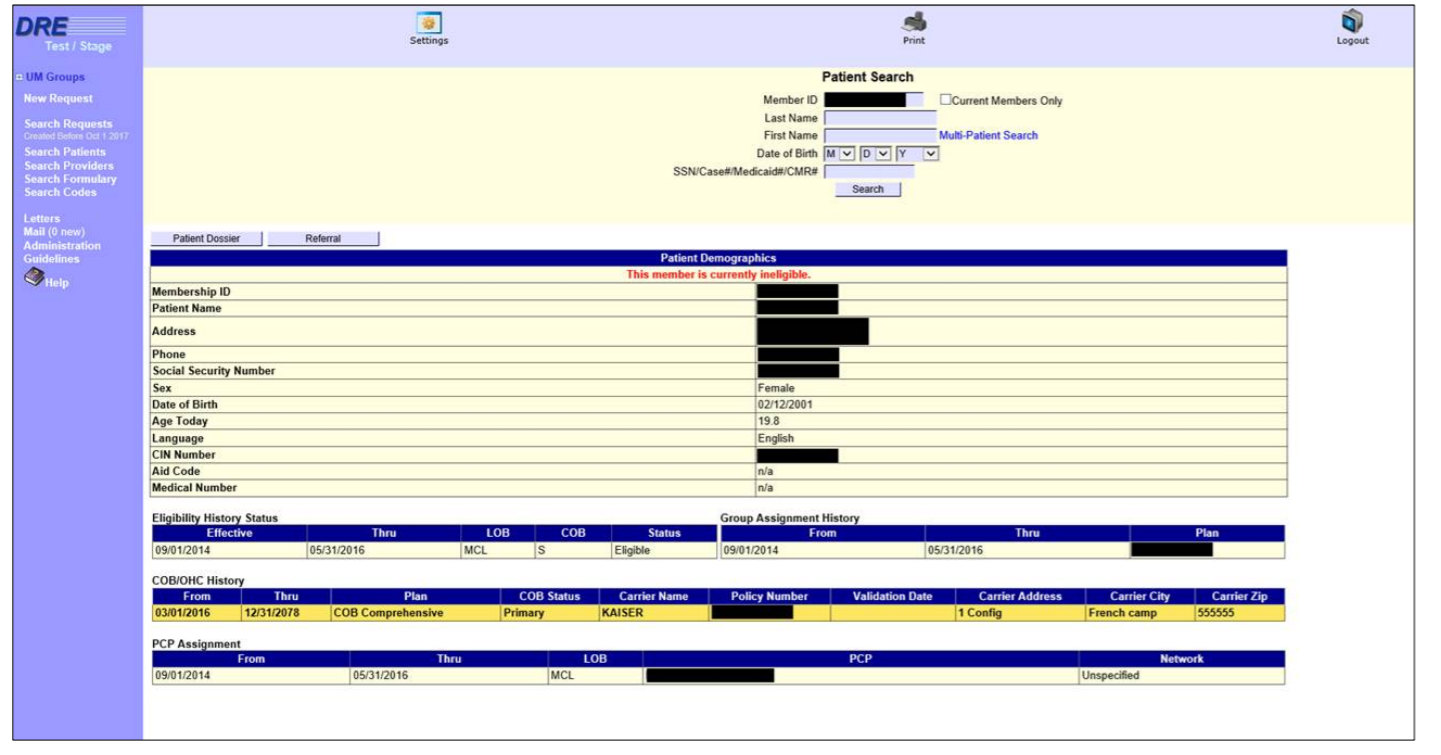Click the Logout icon
Image resolution: width=1441 pixels, height=755 pixels.
click(1352, 22)
